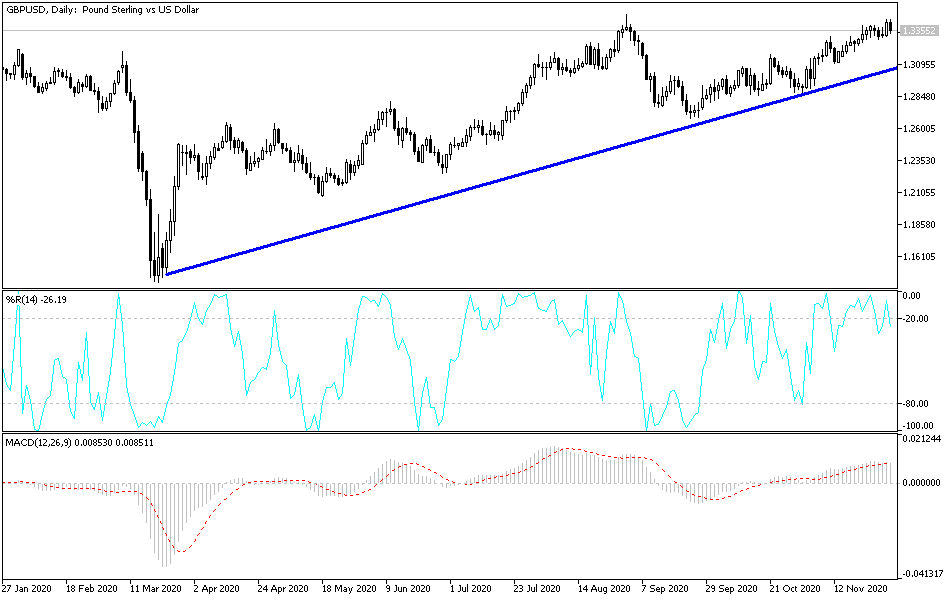
Task: Select the 9 Jun 2020 date label
Action: (x=408, y=589)
